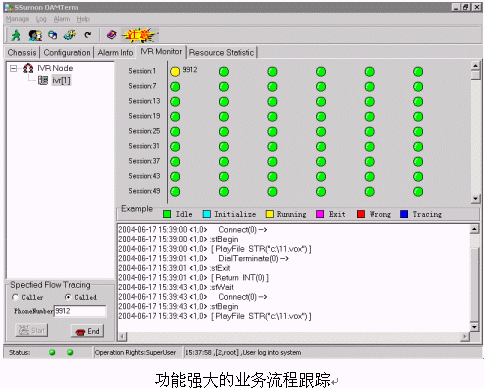This screenshot has height=388, width=484.
Task: Click the PhoneNumber input field
Action: pos(80,311)
